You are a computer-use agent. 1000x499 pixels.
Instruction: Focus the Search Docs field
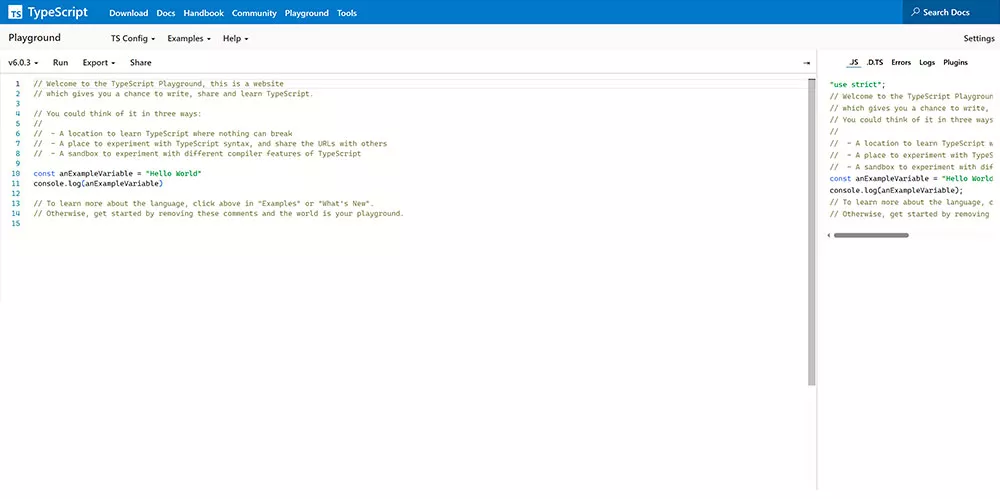[951, 12]
